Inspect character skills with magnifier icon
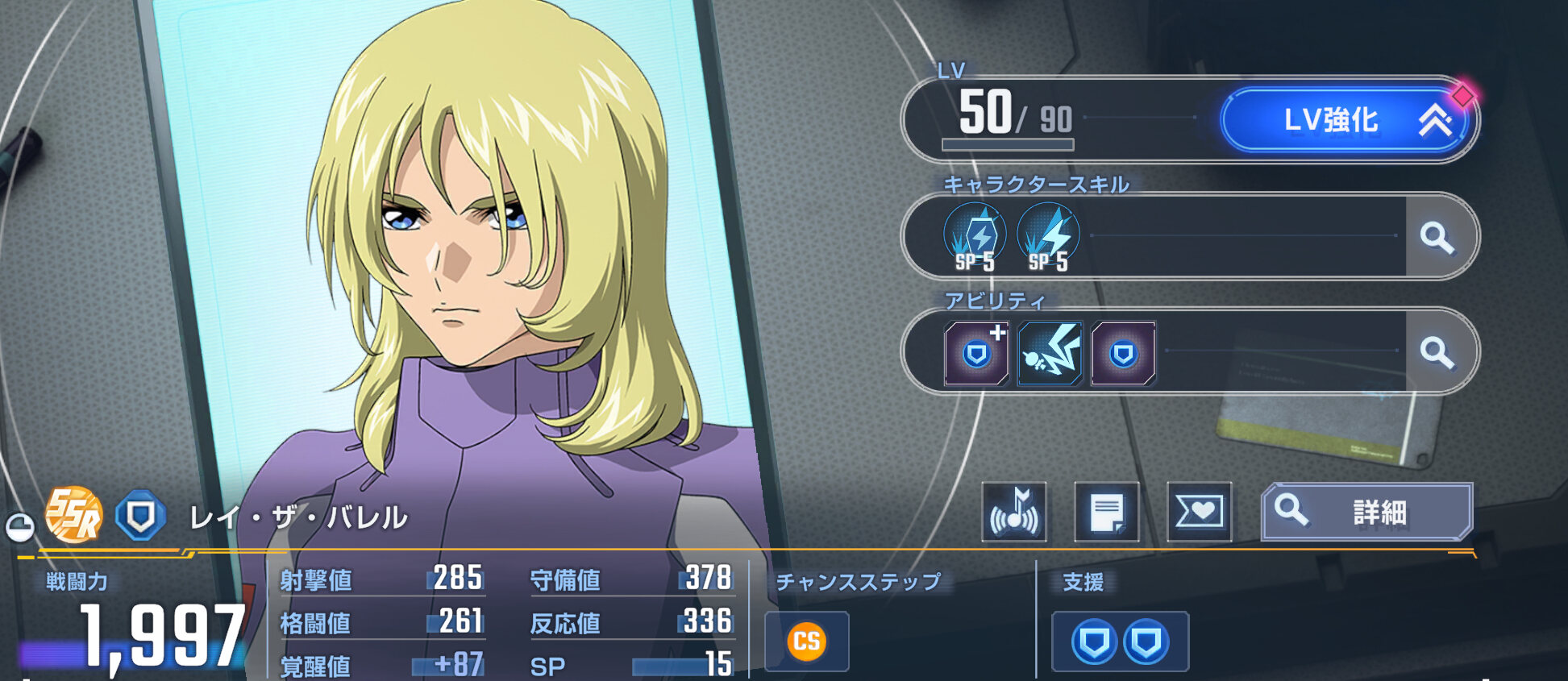 1437,237
